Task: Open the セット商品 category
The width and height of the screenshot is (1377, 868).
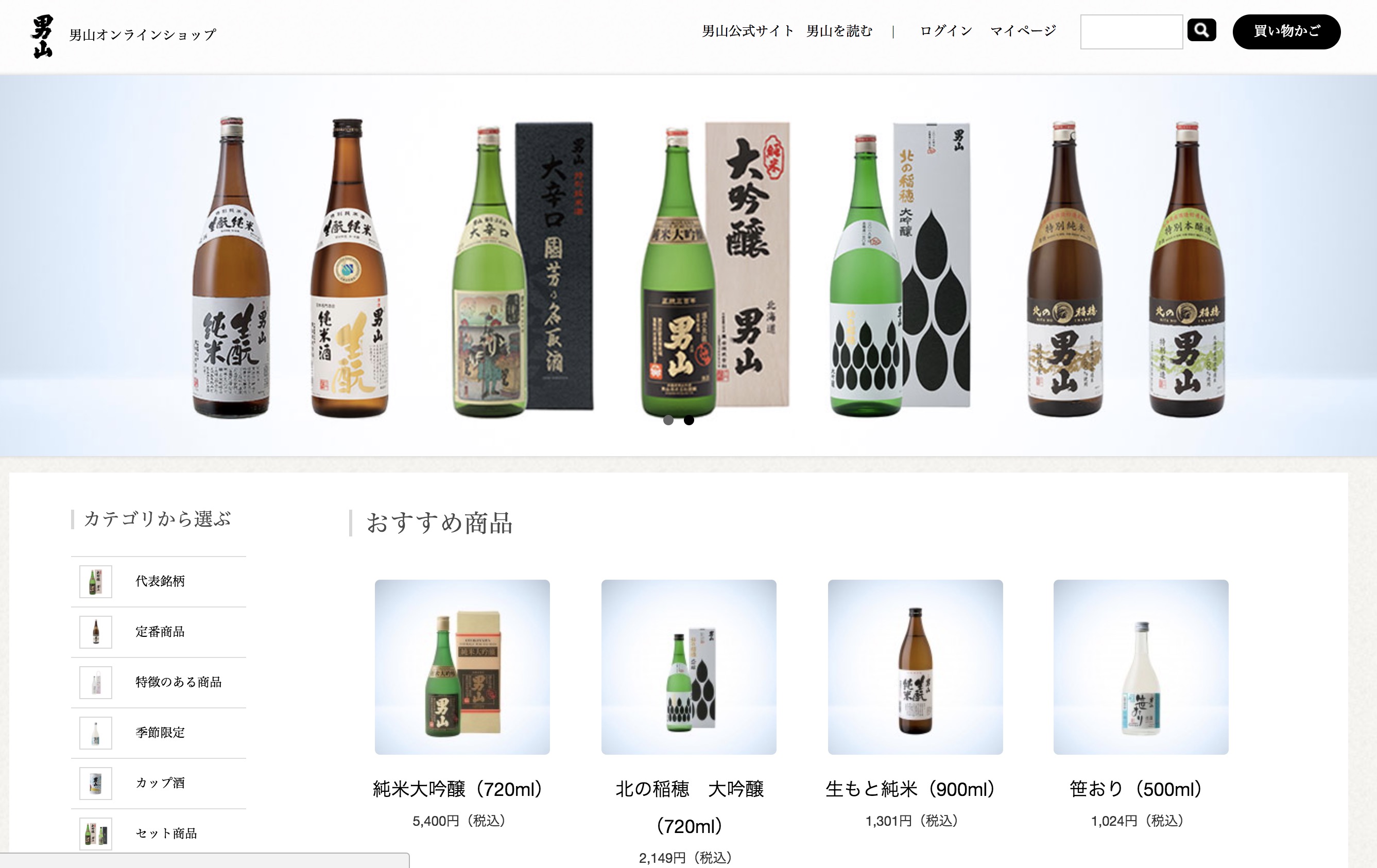Action: pos(159,833)
